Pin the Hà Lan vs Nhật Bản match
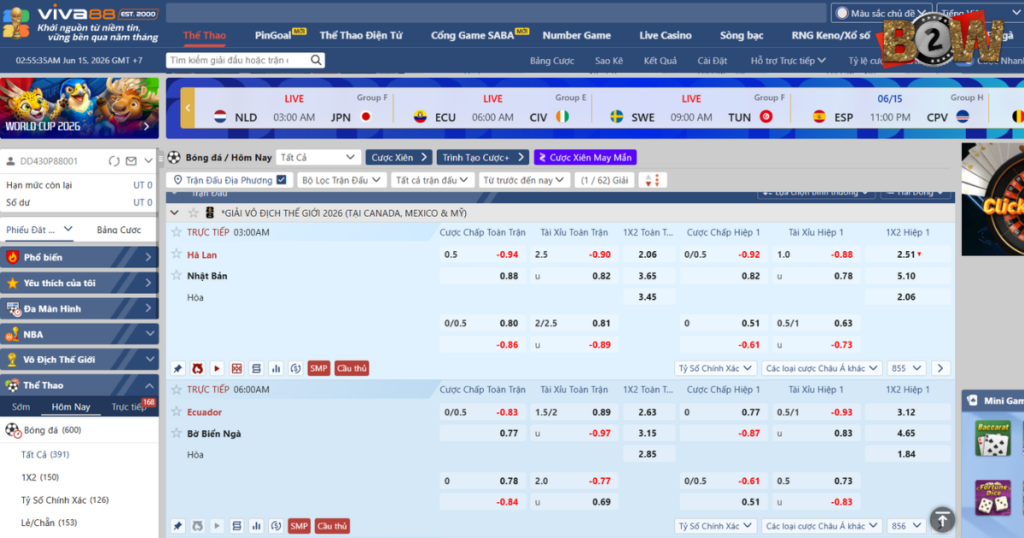1024x538 pixels. 178,368
